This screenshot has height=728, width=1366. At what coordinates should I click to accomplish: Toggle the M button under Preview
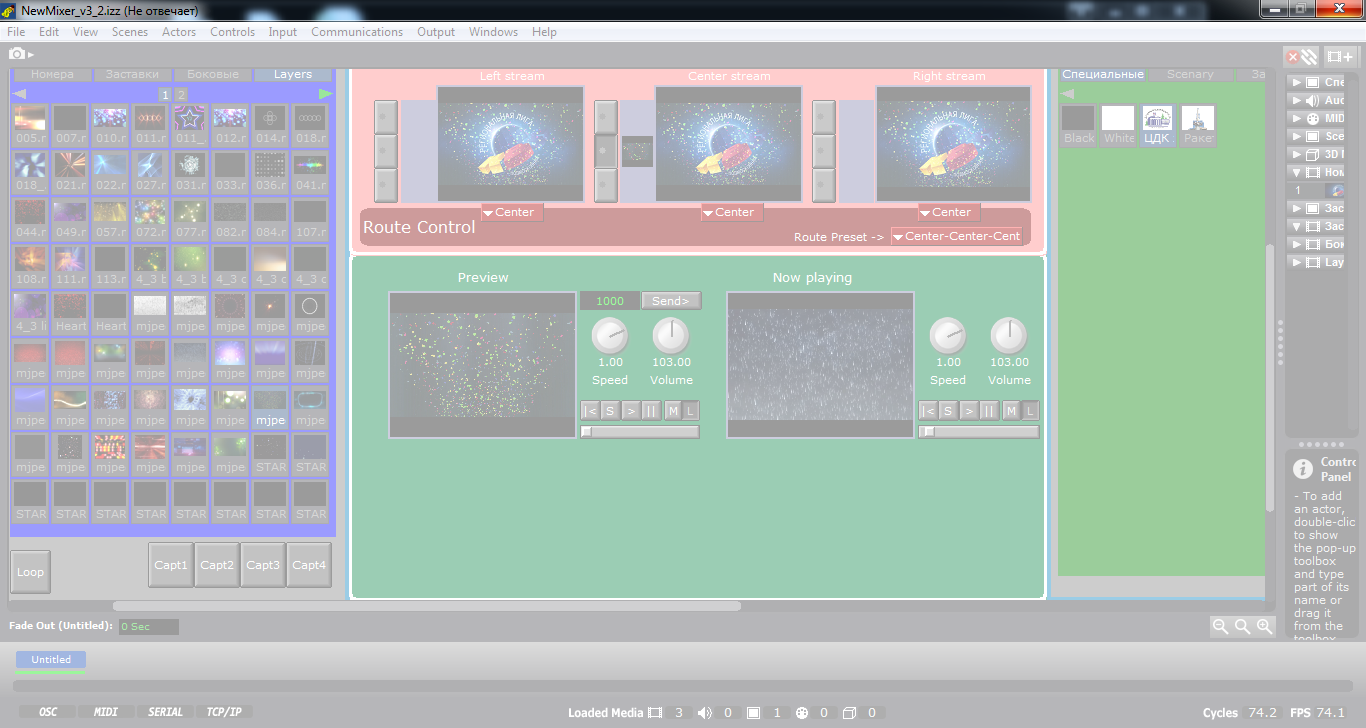coord(673,411)
